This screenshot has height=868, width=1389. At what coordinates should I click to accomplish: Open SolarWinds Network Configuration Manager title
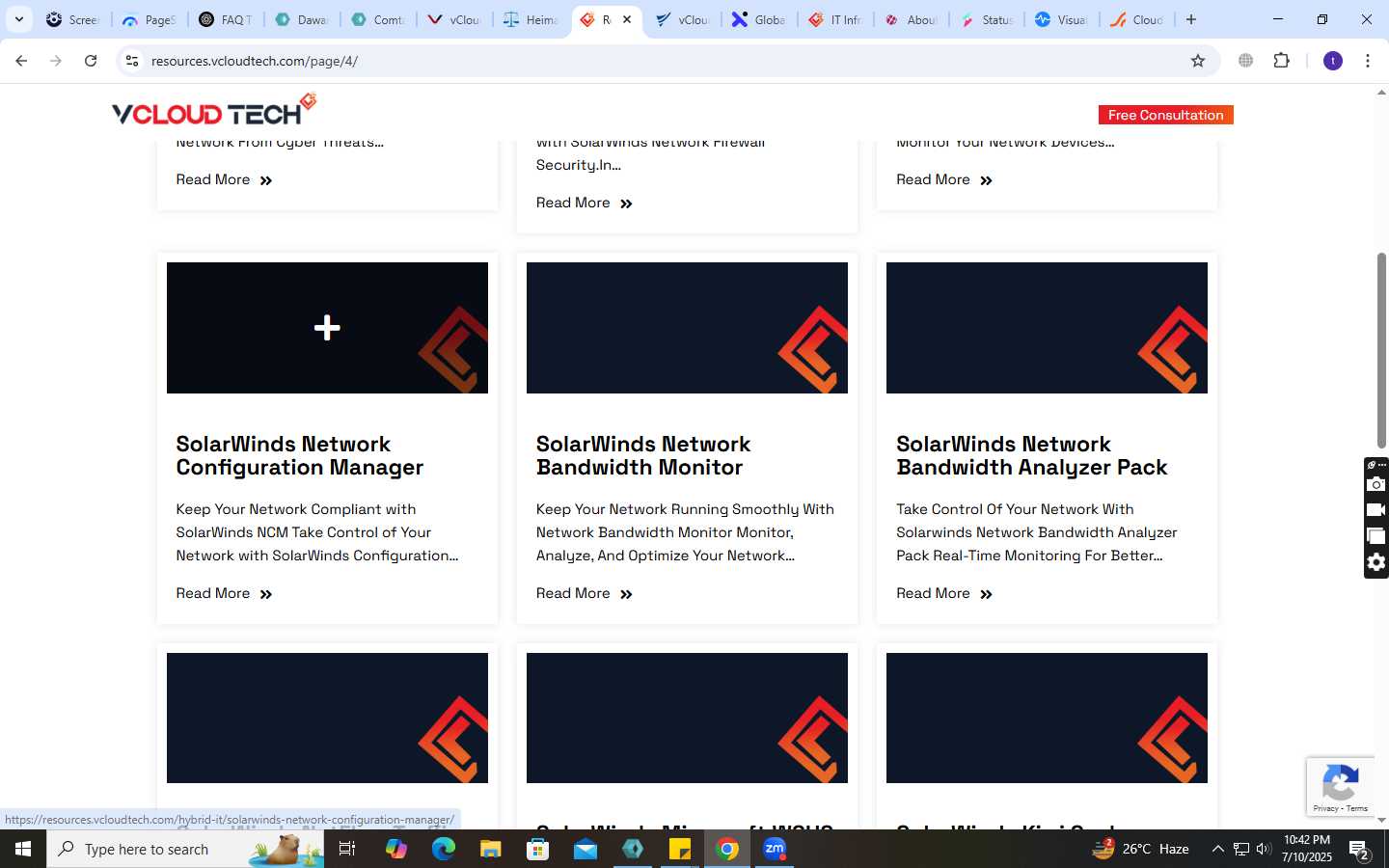[x=299, y=455]
